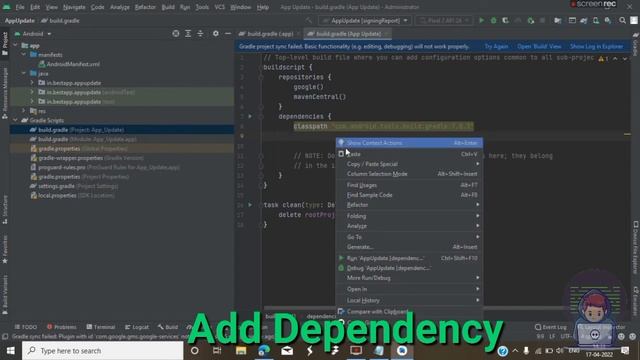Viewport: 640px width, 360px height.
Task: Switch to build.gradle (:app) editor tab
Action: point(269,34)
